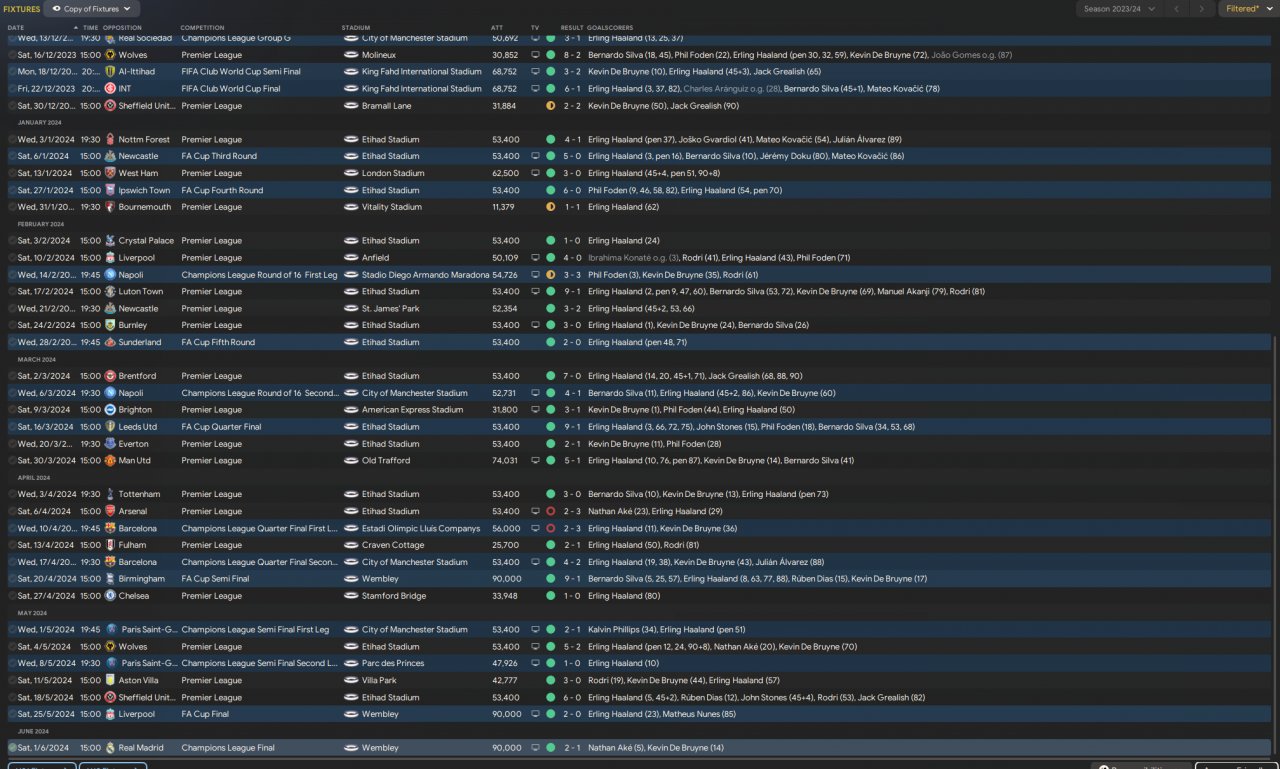Click the Arsenal club badge

tap(110, 511)
